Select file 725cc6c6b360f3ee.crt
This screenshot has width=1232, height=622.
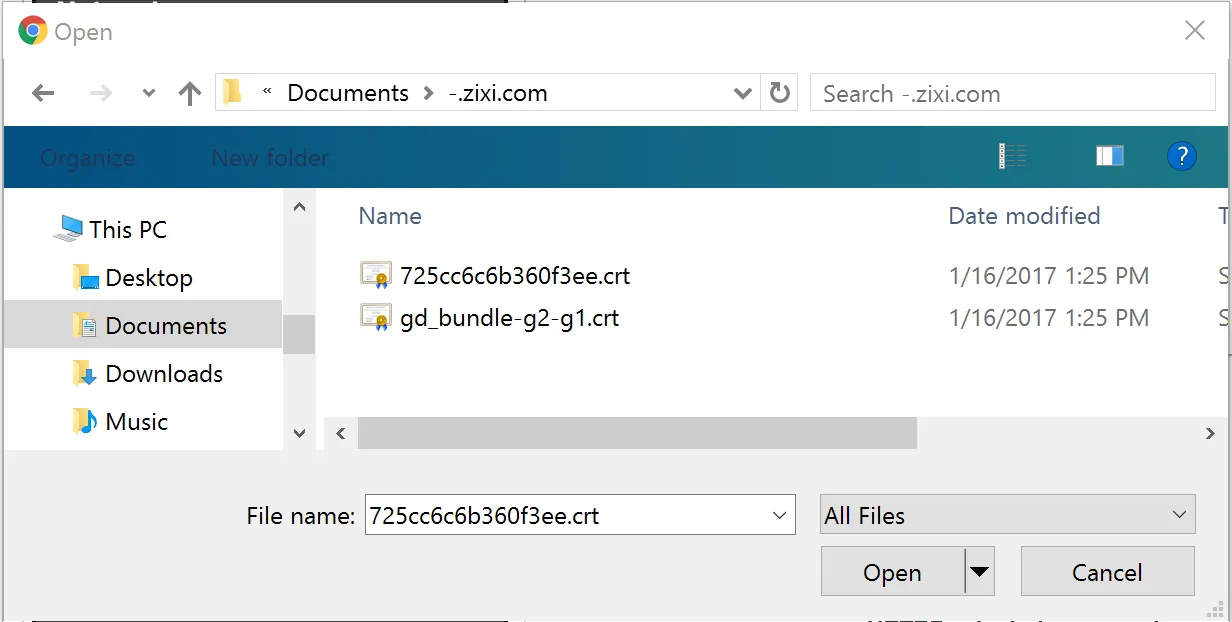point(515,276)
